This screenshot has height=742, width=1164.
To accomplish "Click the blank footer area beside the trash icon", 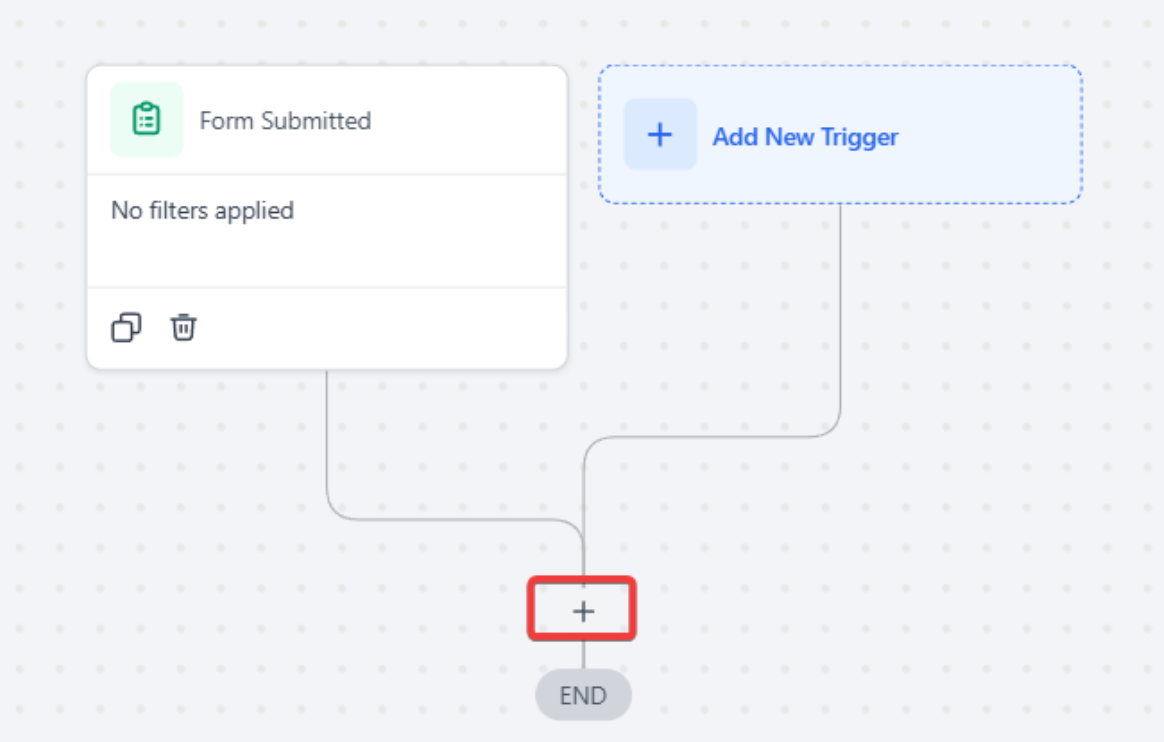I will (x=380, y=328).
